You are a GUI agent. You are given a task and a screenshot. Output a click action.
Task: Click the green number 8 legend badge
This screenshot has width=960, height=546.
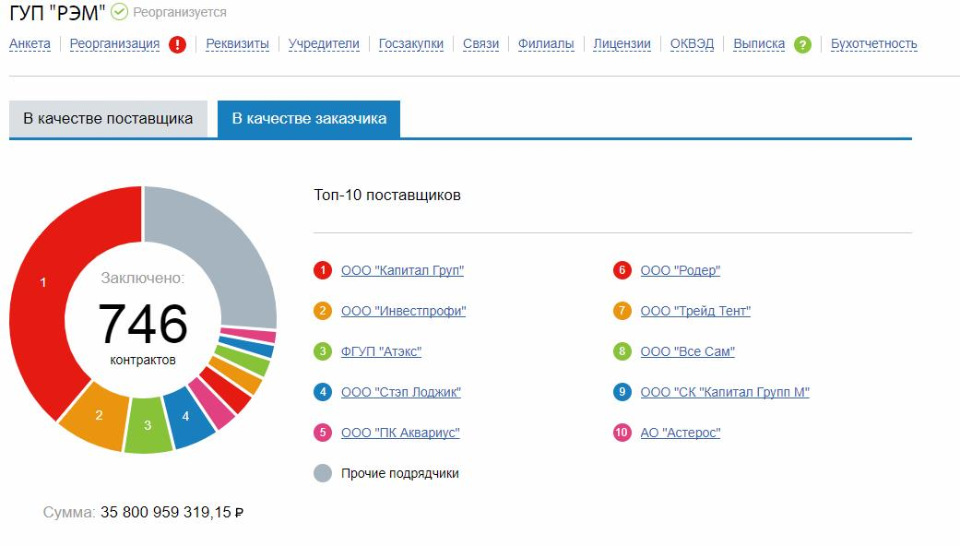click(622, 351)
